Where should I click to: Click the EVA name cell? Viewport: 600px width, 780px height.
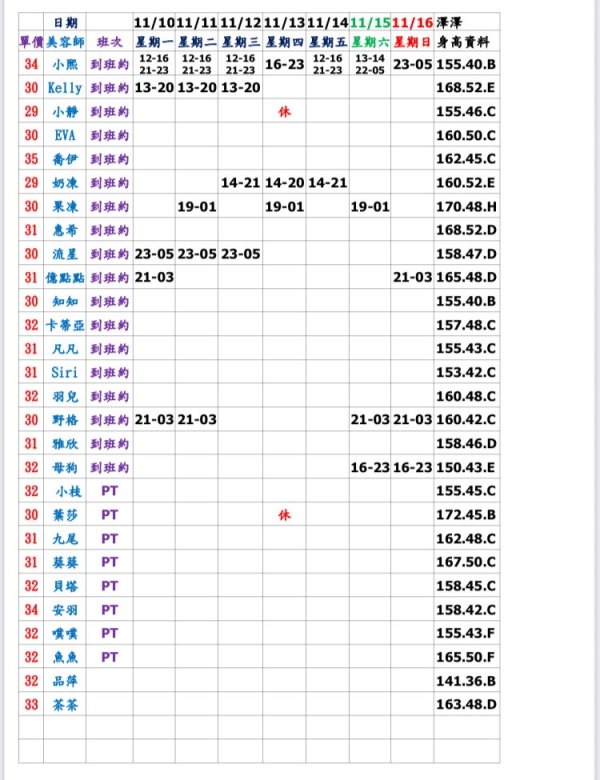[x=66, y=135]
